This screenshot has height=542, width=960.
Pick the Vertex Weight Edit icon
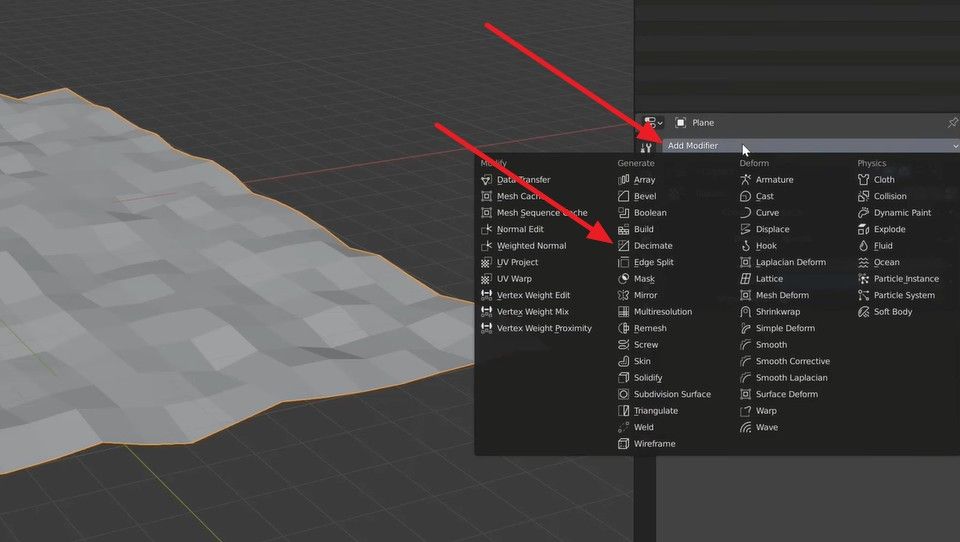[487, 295]
